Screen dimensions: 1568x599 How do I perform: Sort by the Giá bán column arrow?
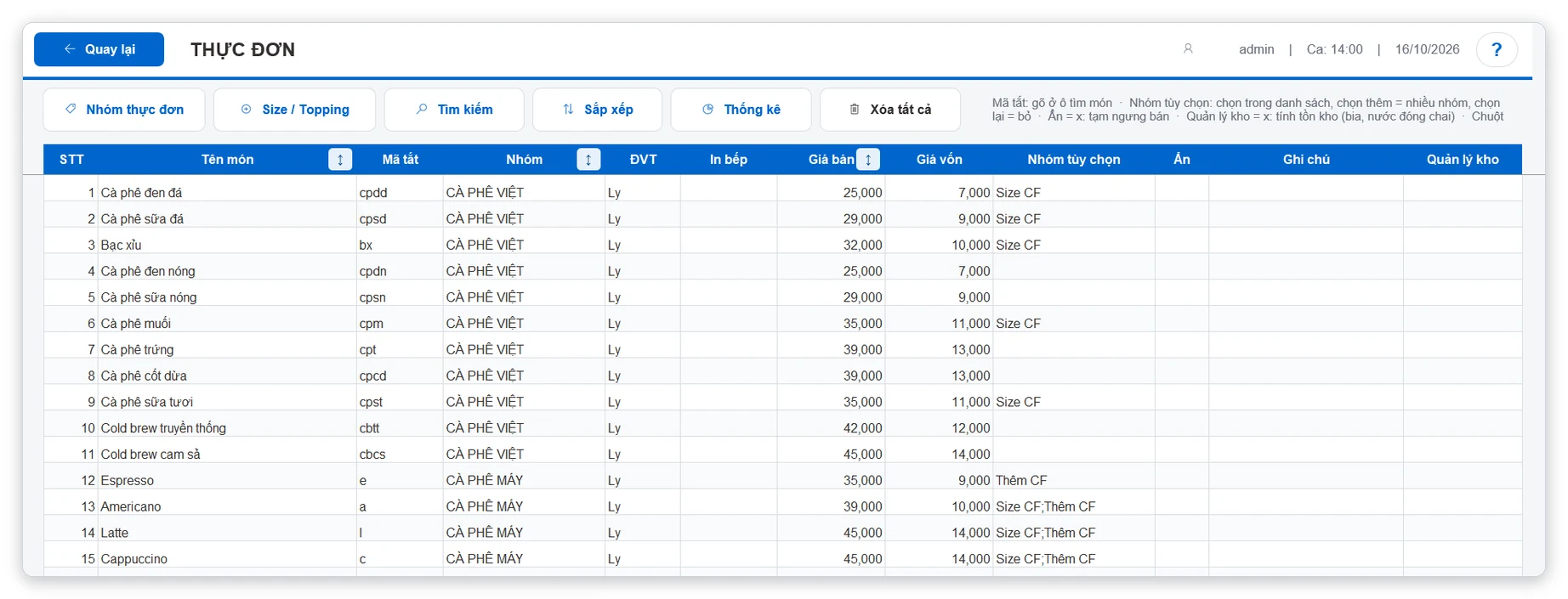[868, 160]
